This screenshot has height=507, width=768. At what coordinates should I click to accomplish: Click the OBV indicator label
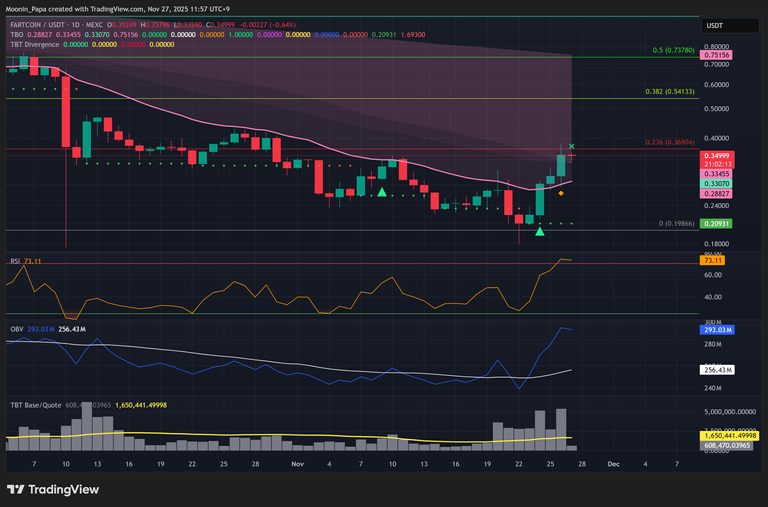[17, 328]
